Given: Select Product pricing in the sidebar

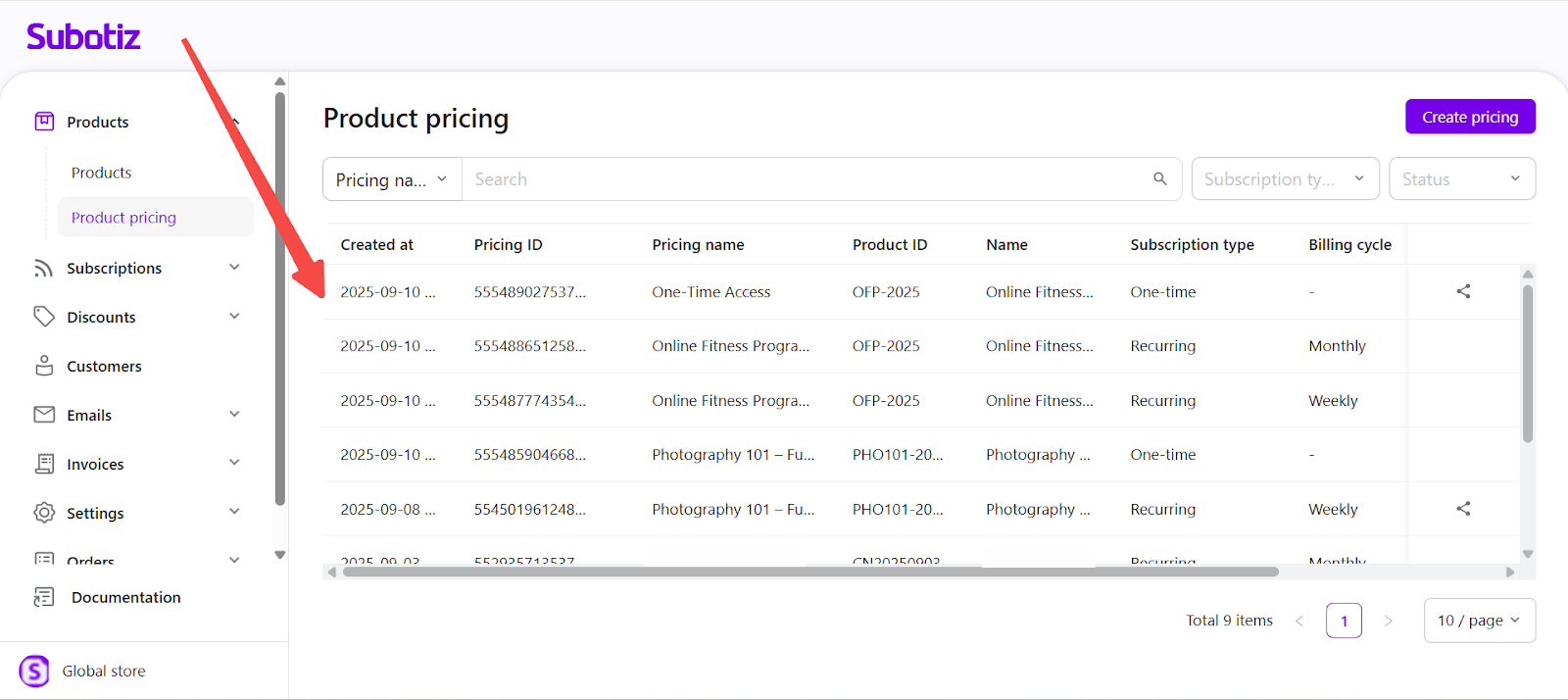Looking at the screenshot, I should tap(123, 218).
